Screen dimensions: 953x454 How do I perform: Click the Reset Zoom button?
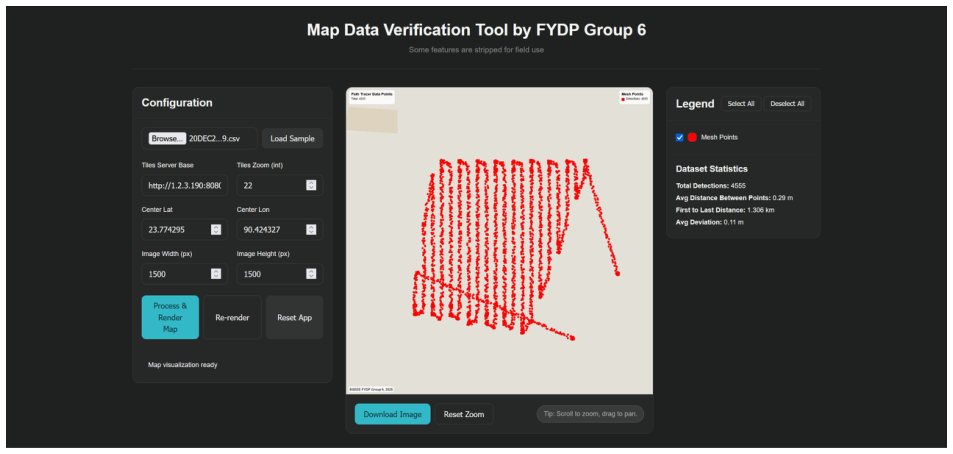pyautogui.click(x=464, y=414)
